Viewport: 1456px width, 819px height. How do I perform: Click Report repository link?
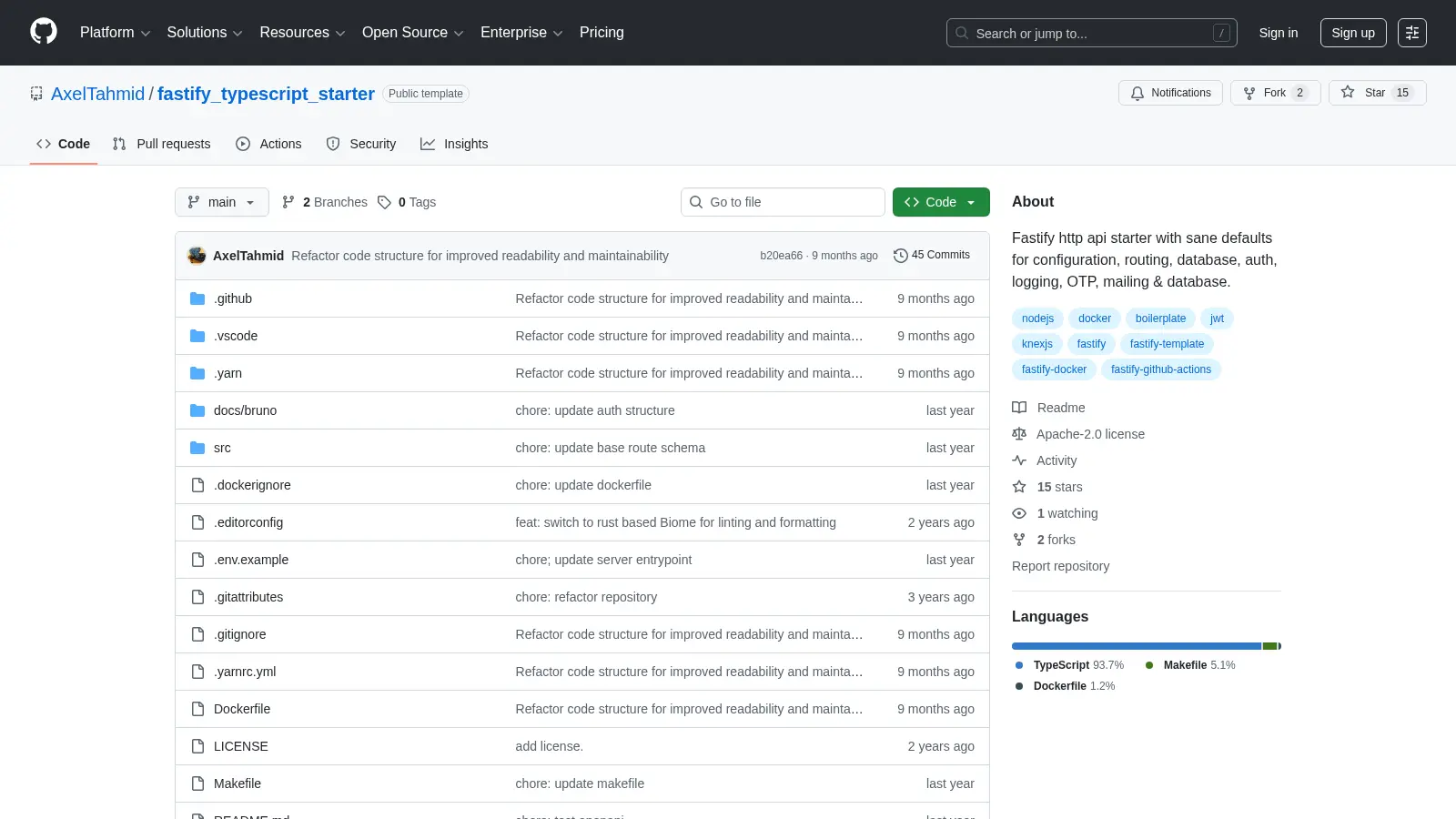pyautogui.click(x=1060, y=566)
